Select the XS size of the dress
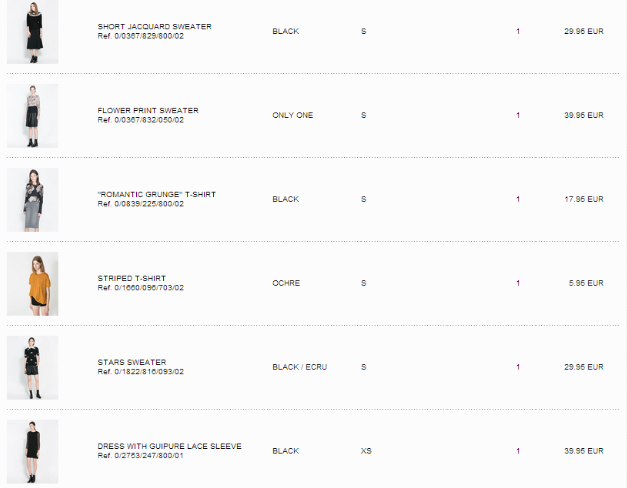The image size is (627, 488). tap(366, 451)
